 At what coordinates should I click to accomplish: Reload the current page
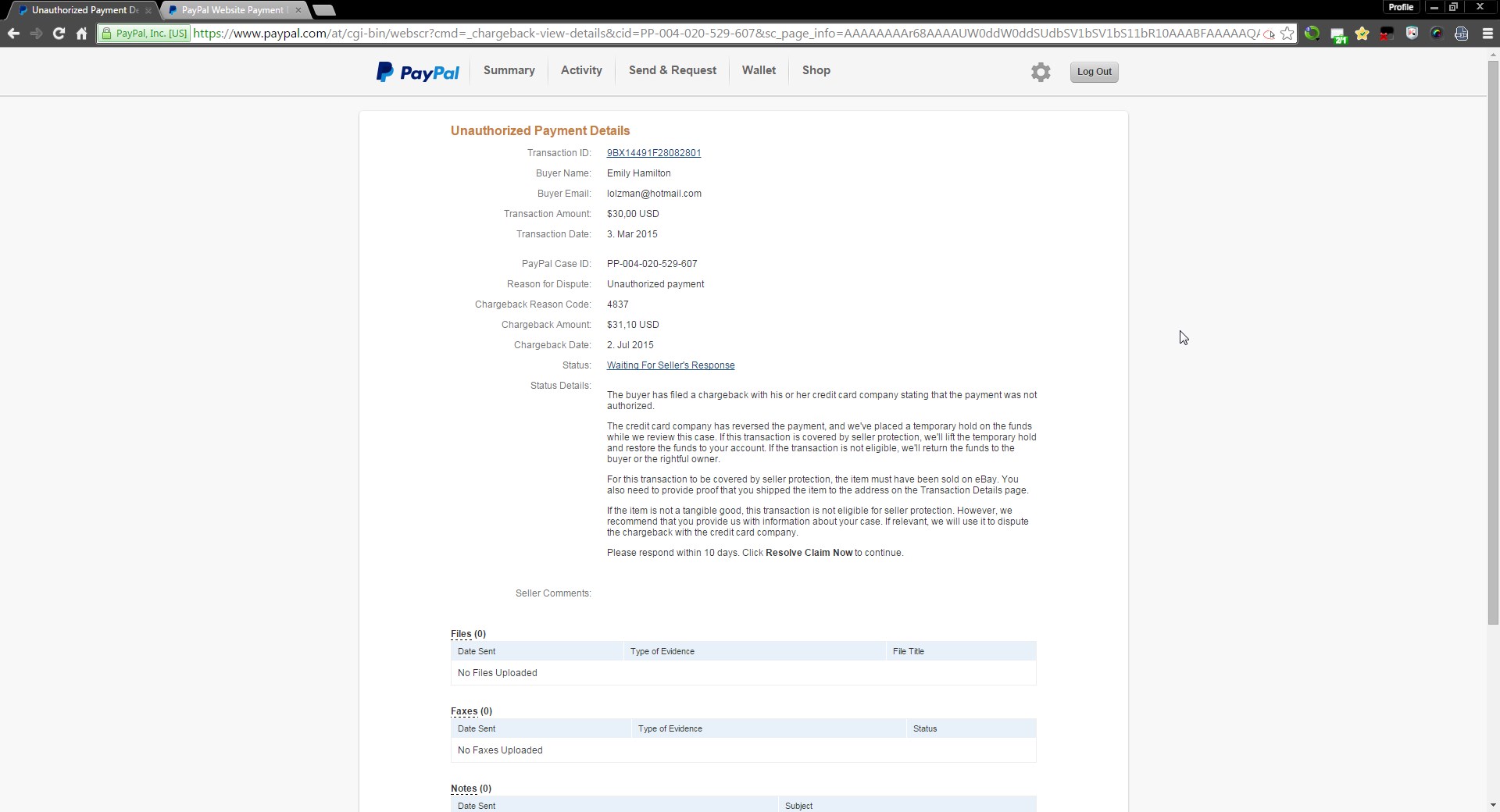59,34
